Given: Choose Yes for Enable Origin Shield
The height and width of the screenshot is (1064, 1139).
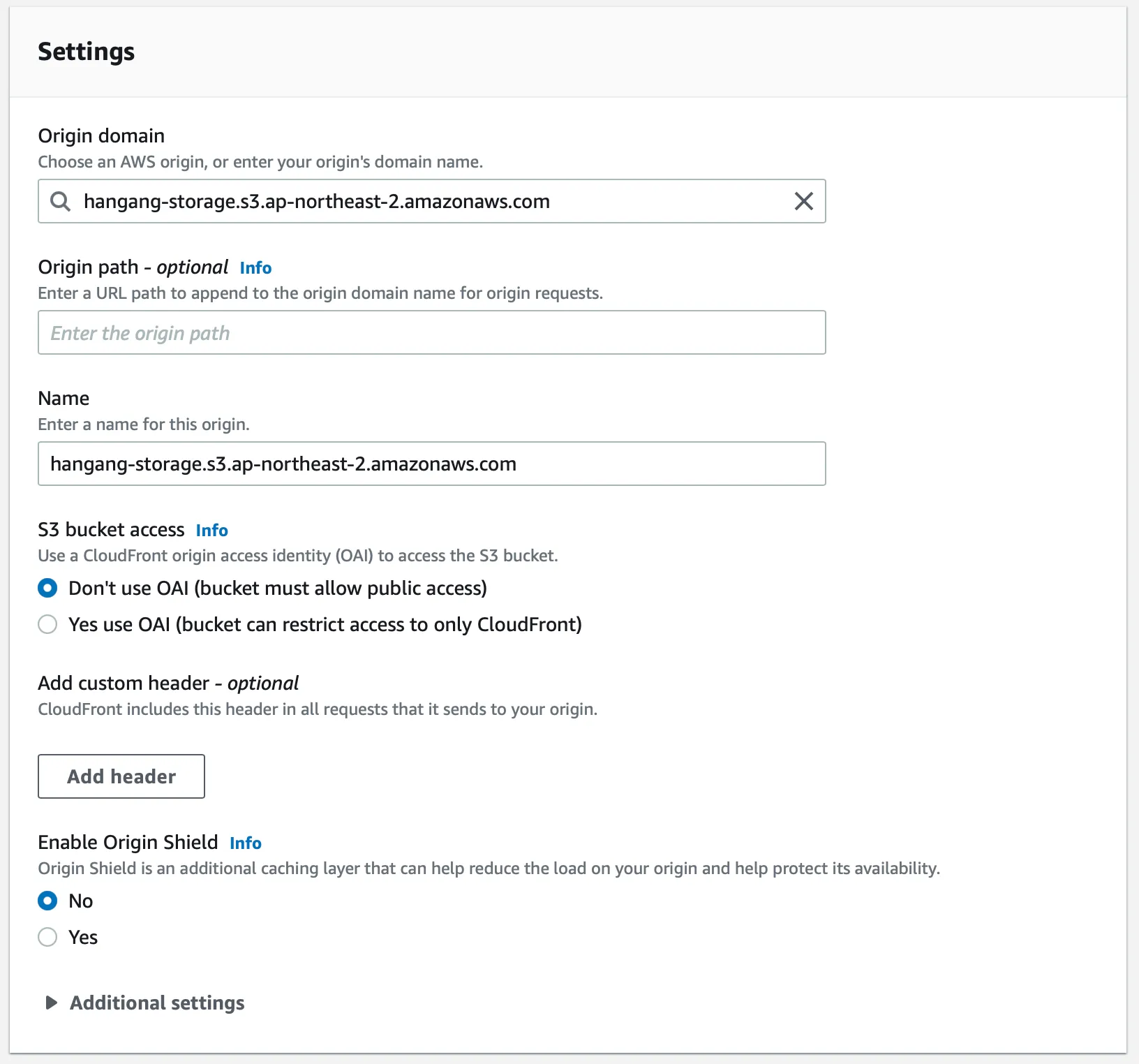Looking at the screenshot, I should (x=47, y=938).
